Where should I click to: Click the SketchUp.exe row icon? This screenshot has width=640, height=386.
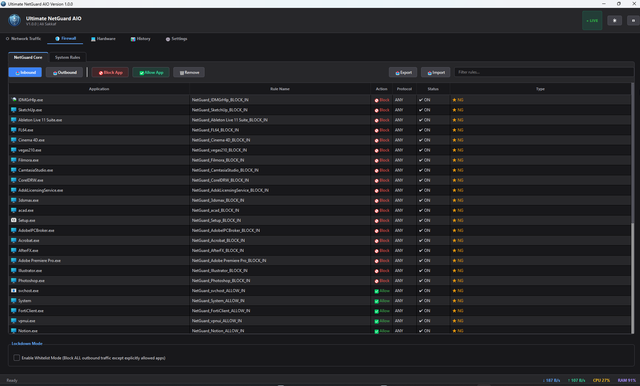click(13, 110)
